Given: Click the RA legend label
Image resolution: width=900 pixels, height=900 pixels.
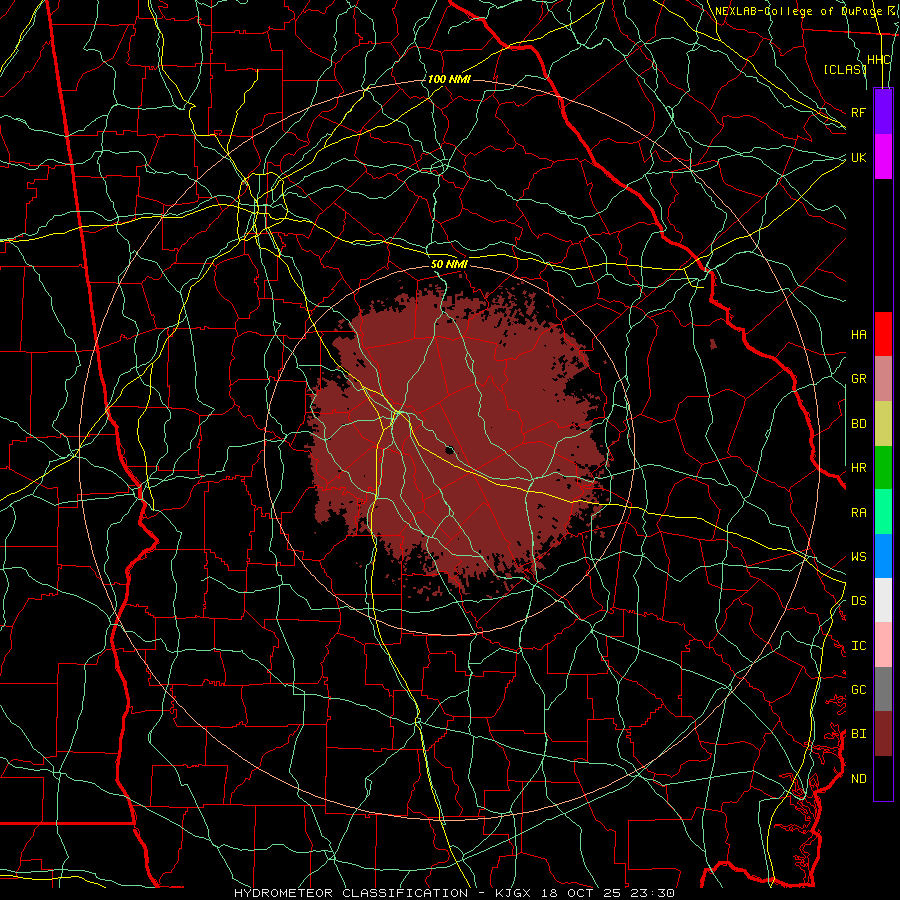Looking at the screenshot, I should (858, 513).
